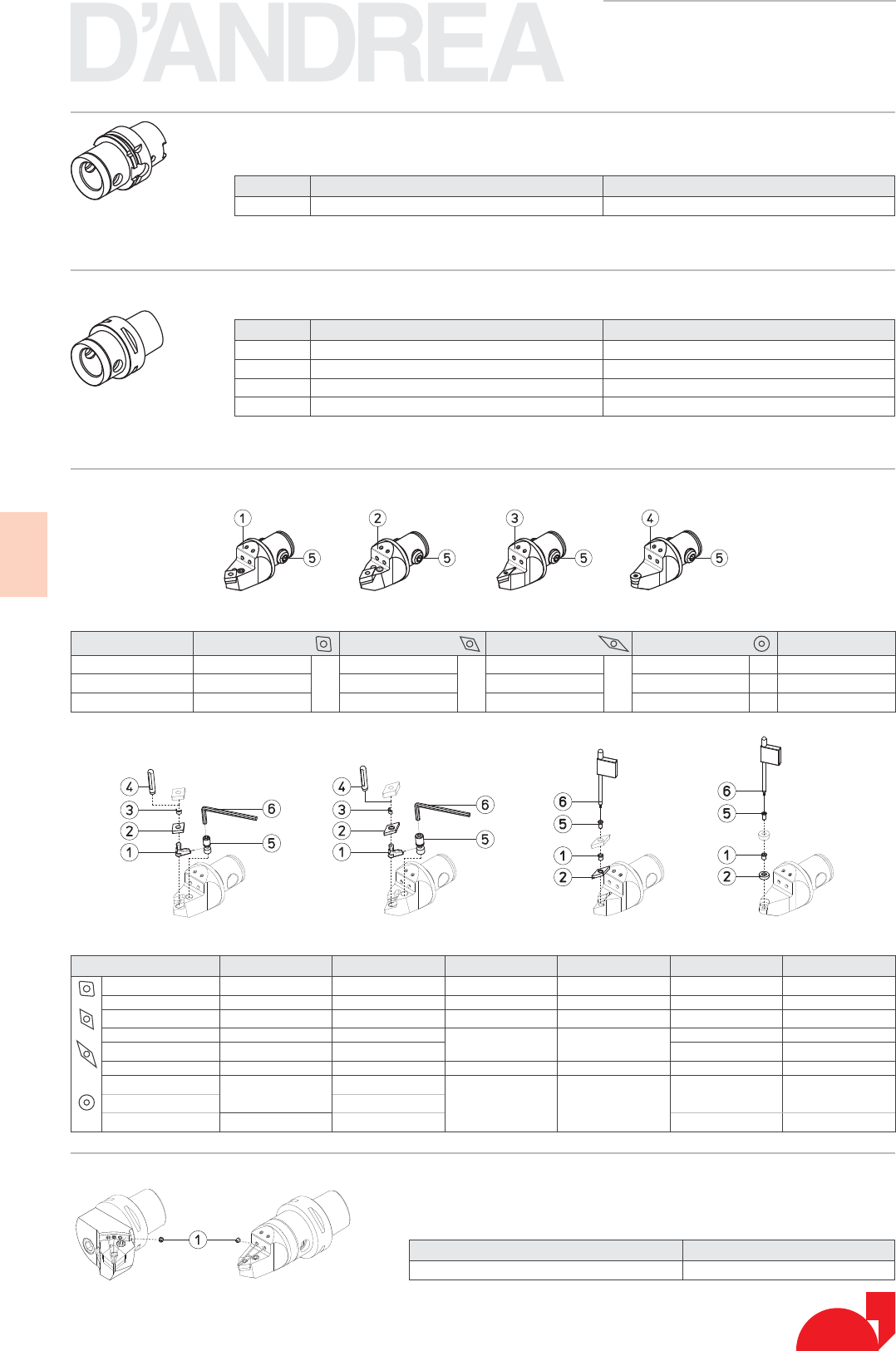
Task: Select the pink section tab on left margin
Action: tap(23, 554)
